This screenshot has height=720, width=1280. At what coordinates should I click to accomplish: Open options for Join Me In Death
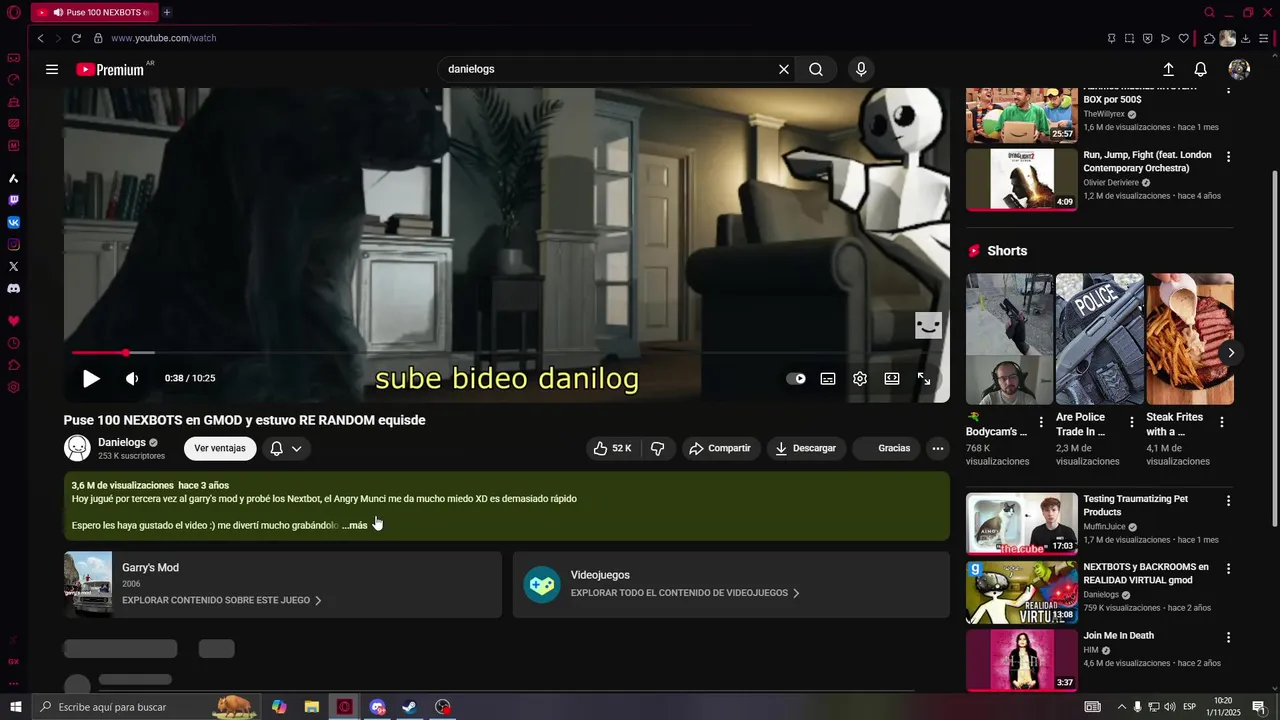coord(1228,637)
